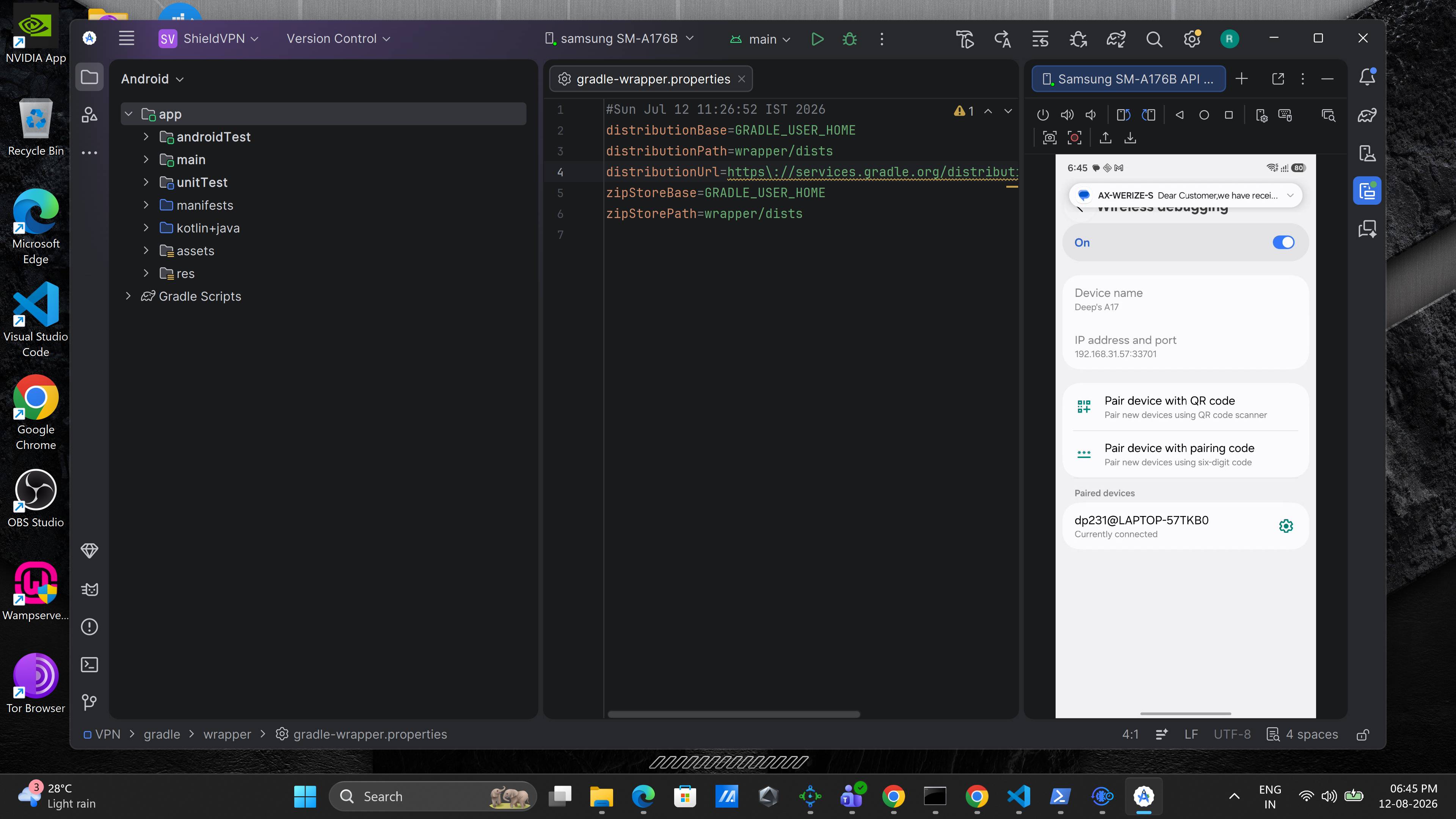The image size is (1456, 819).
Task: Open the Android project view dropdown
Action: tap(152, 79)
